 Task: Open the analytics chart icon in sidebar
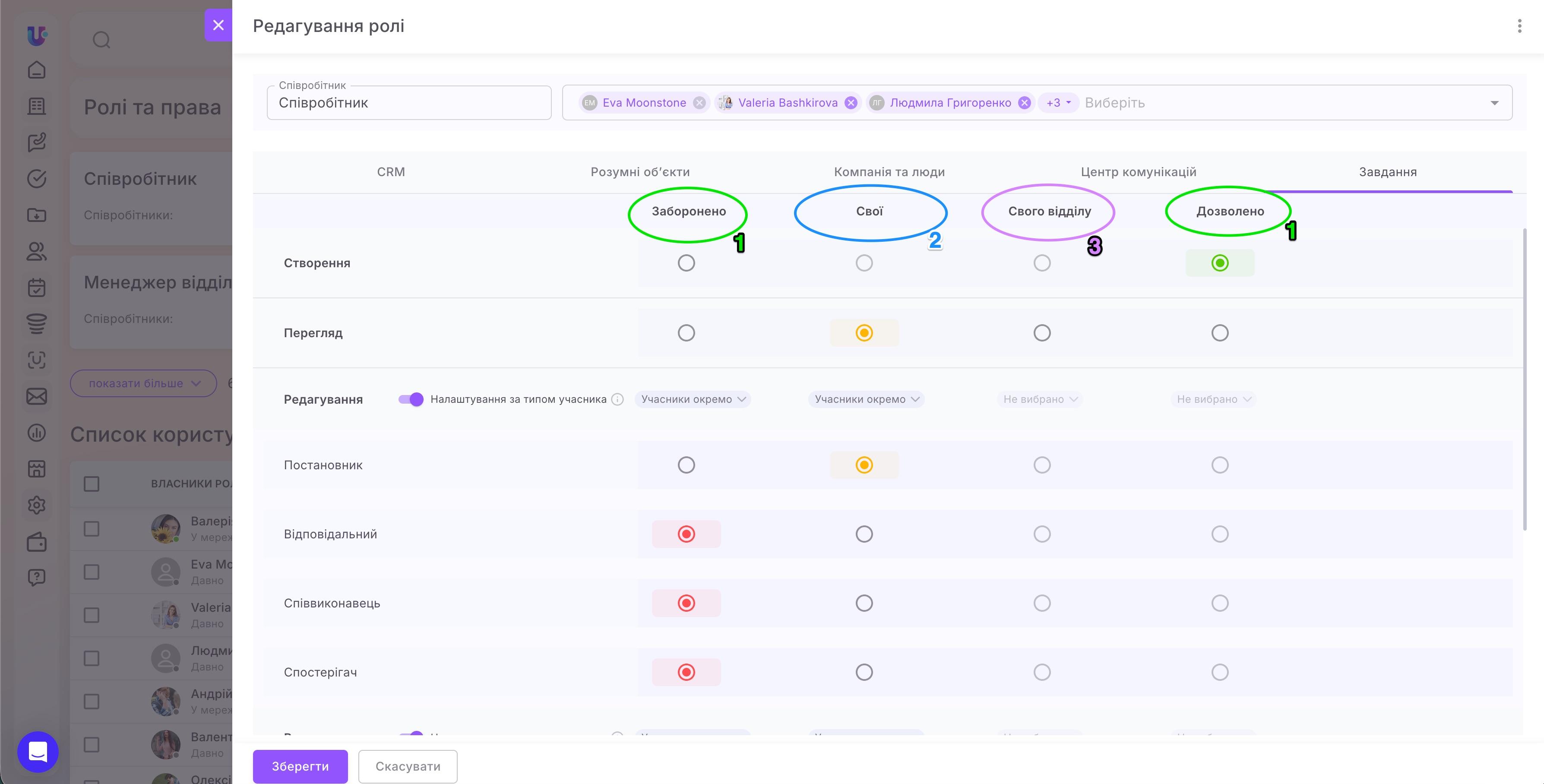(x=37, y=433)
